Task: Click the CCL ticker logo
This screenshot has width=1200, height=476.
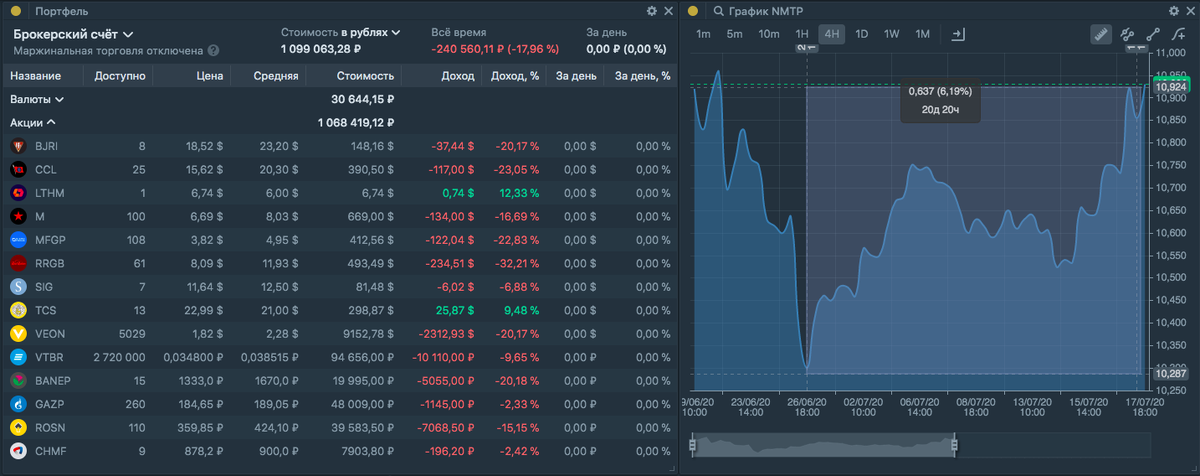Action: [18, 169]
